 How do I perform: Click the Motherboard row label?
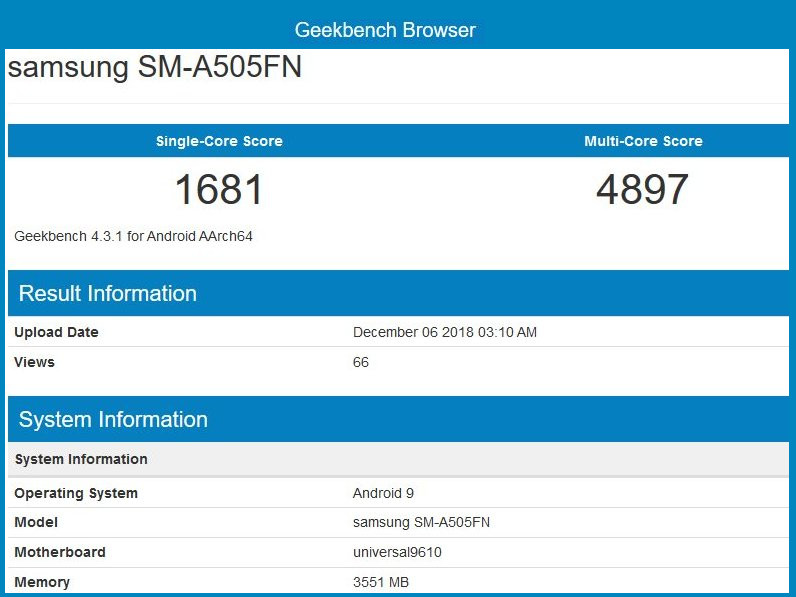[x=60, y=552]
